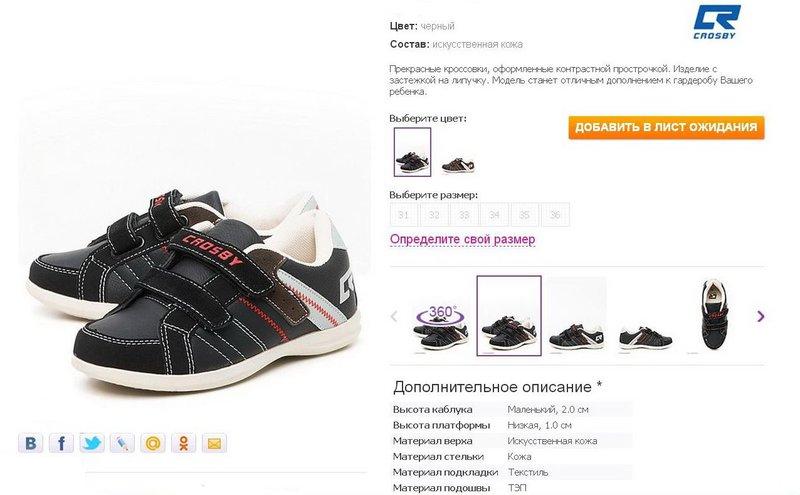This screenshot has width=800, height=495.
Task: Select size 33
Action: [x=464, y=215]
